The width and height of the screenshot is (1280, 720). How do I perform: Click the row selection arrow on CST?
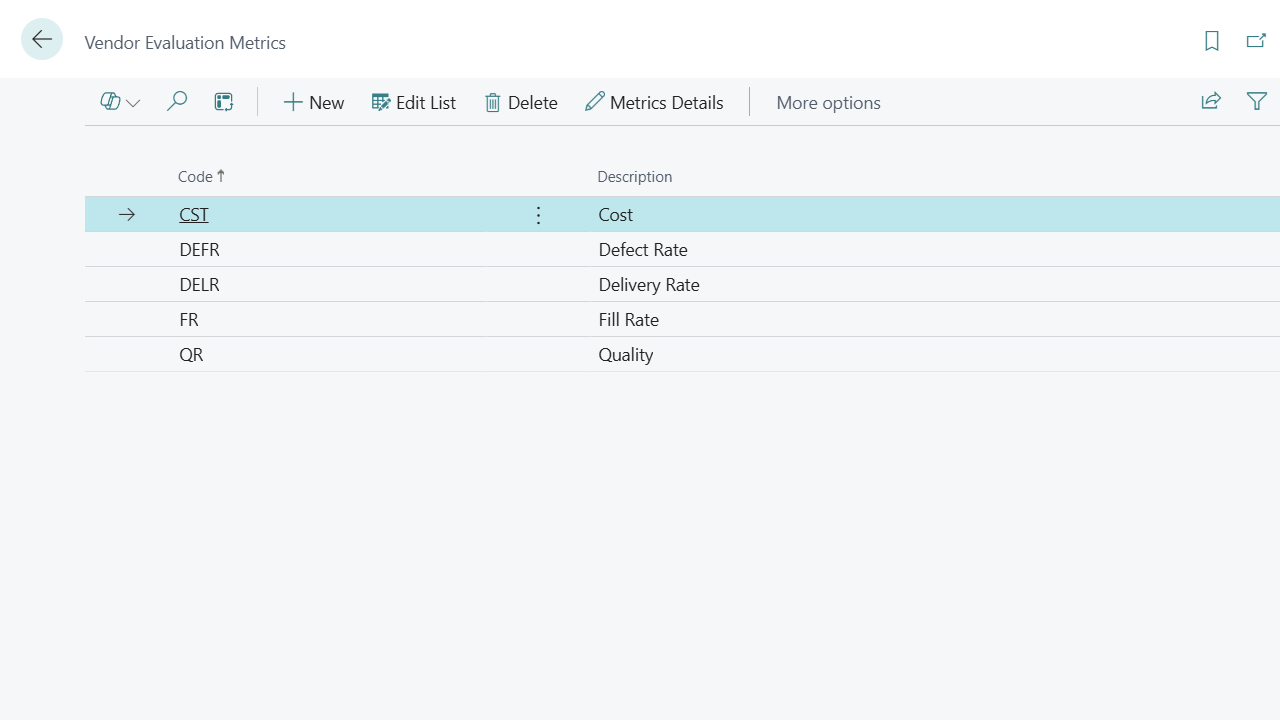point(126,214)
